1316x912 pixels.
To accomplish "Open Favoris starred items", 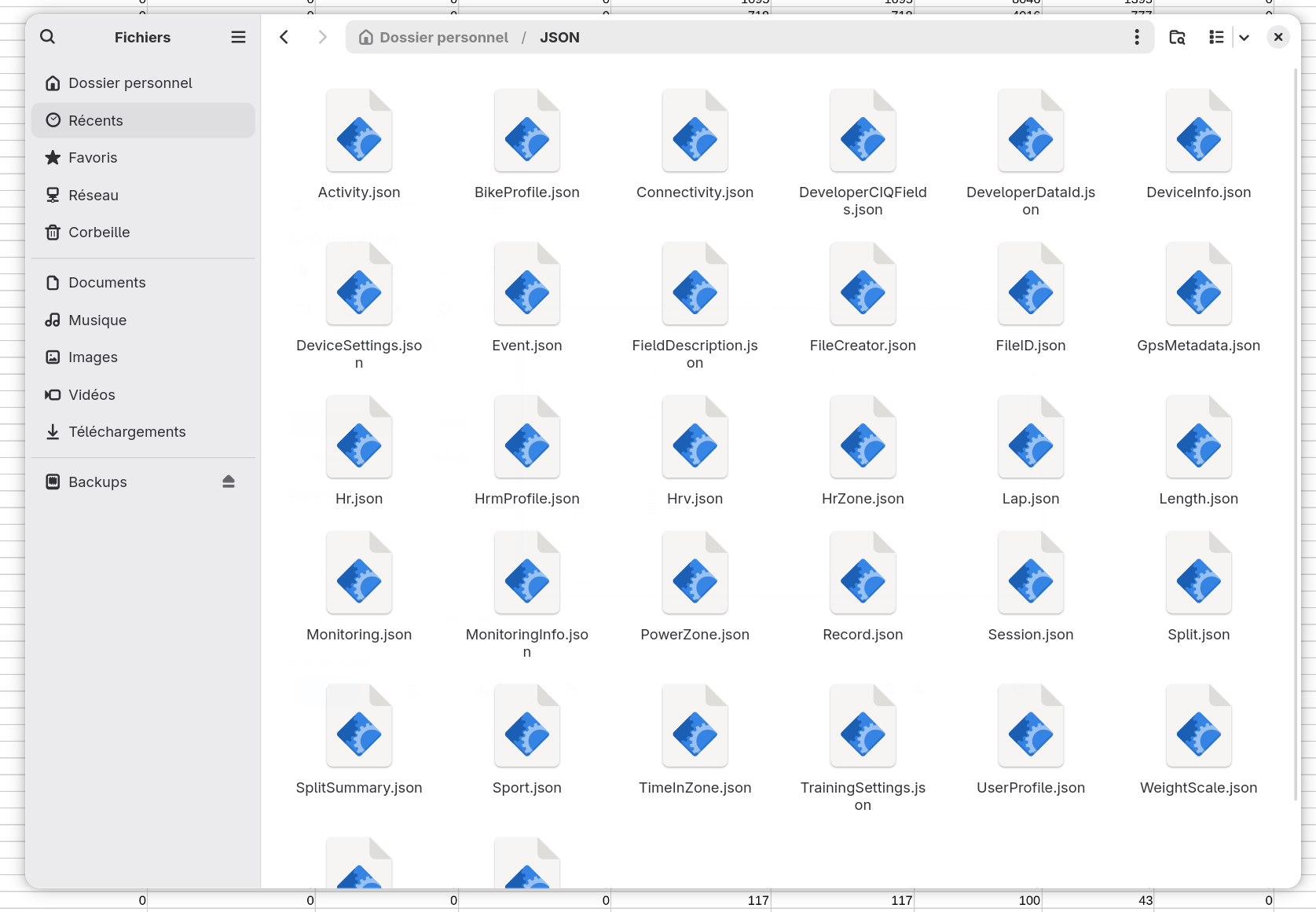I will click(x=143, y=158).
